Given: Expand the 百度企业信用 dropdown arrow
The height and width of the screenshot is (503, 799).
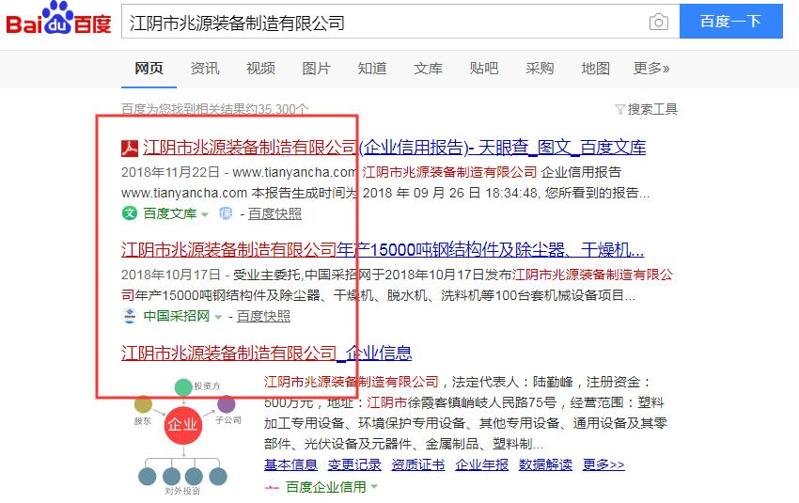Looking at the screenshot, I should 375,487.
